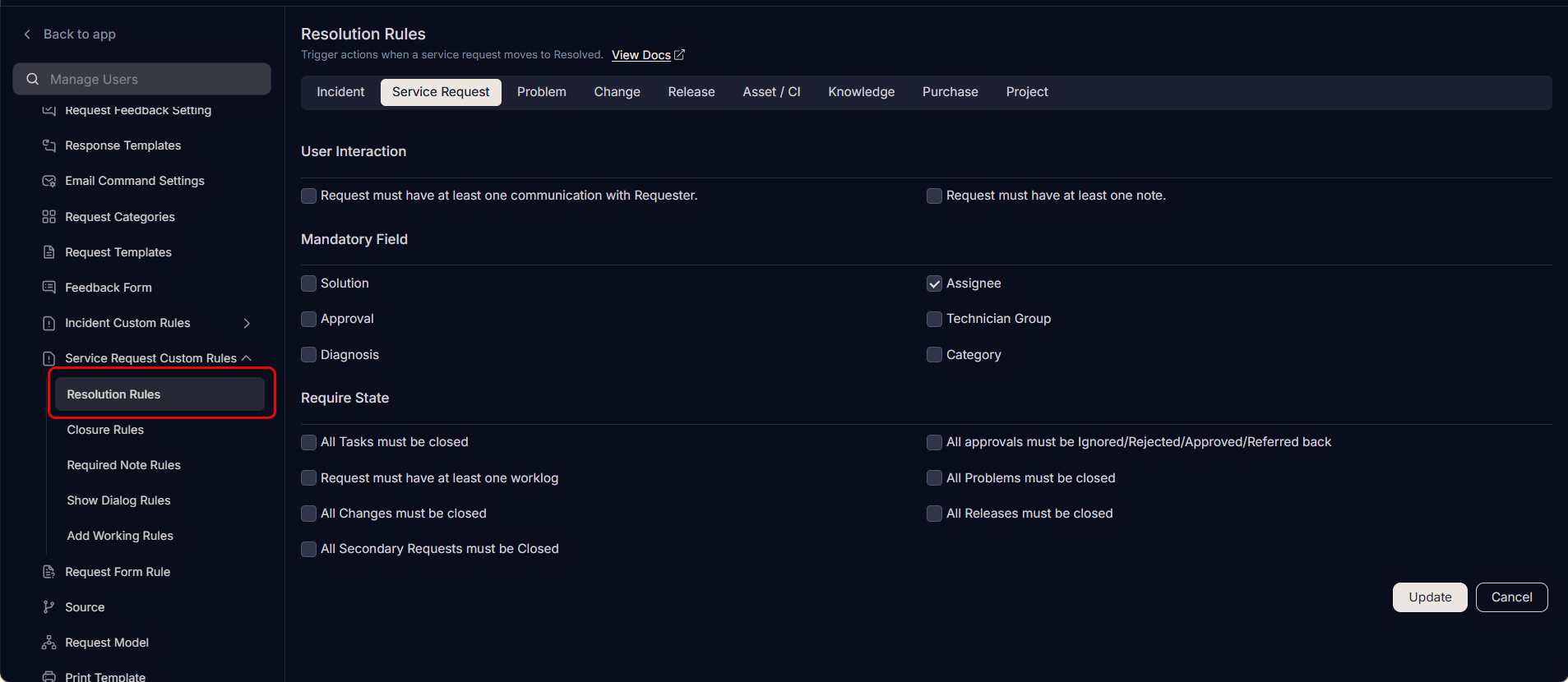This screenshot has width=1568, height=682.
Task: Go to the Knowledge tab
Action: click(x=861, y=92)
